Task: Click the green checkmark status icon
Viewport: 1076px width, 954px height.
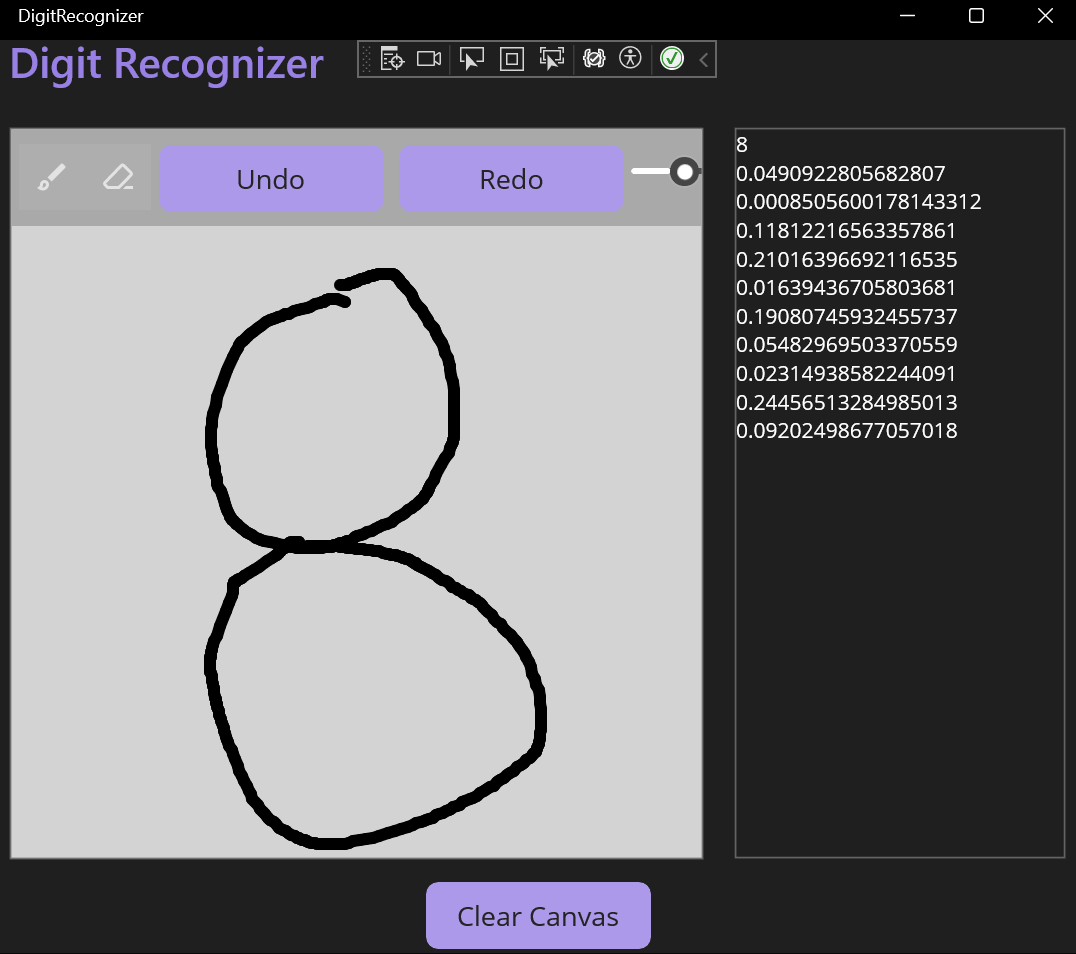Action: pyautogui.click(x=672, y=58)
